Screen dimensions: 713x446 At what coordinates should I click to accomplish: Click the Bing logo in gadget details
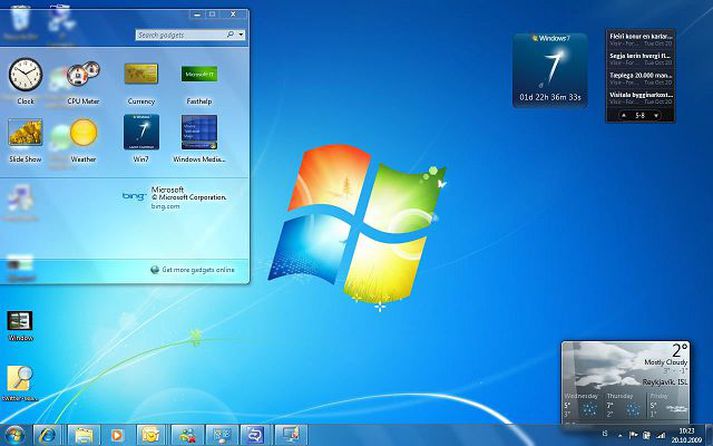coord(134,196)
